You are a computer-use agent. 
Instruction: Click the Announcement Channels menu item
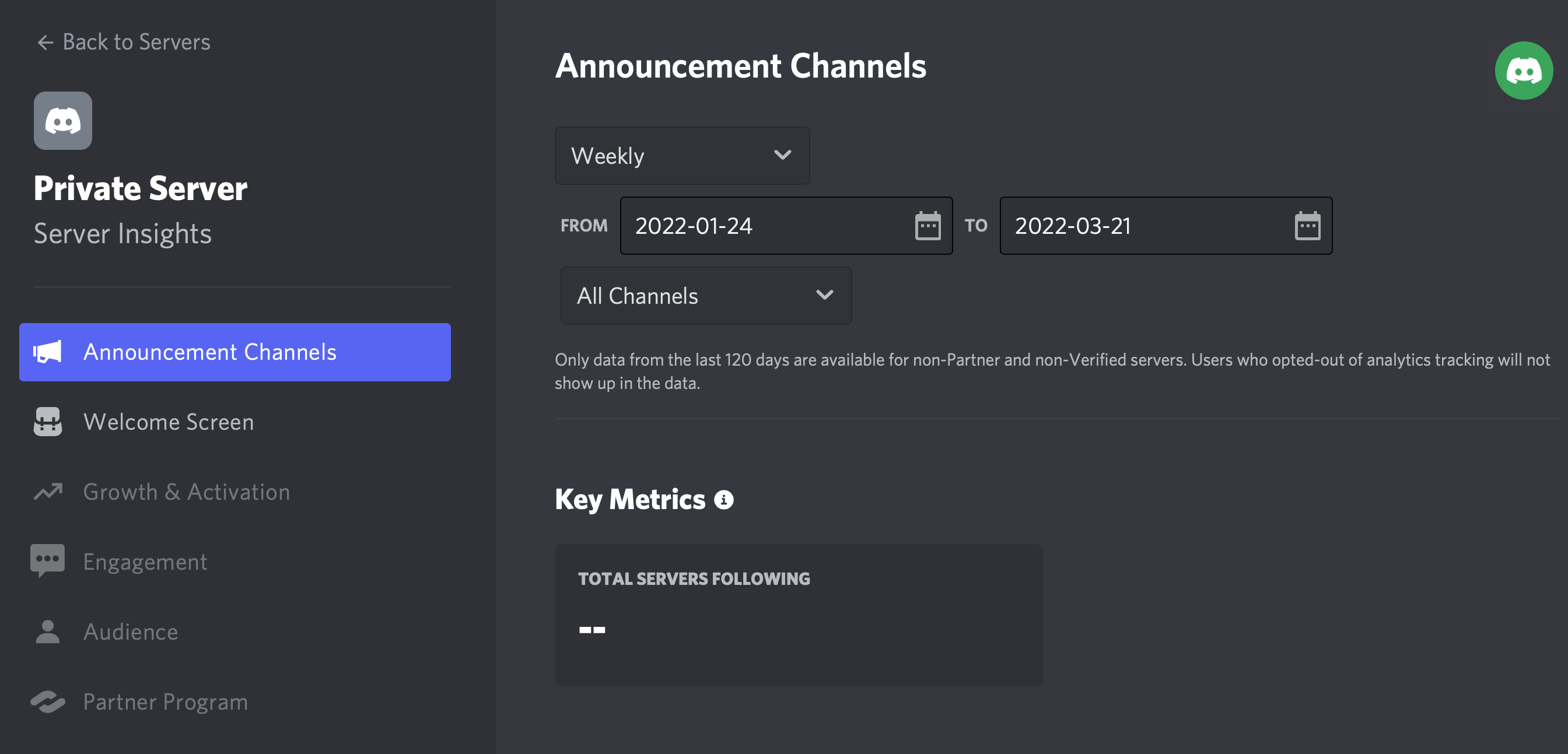pyautogui.click(x=236, y=352)
